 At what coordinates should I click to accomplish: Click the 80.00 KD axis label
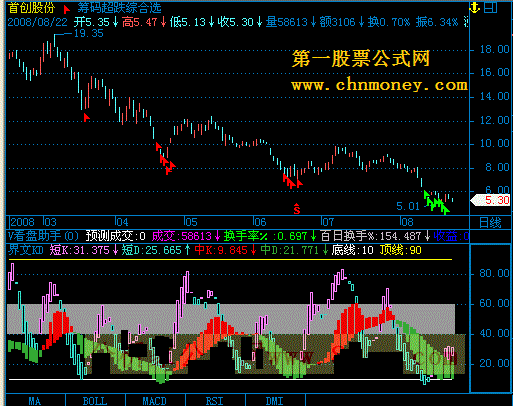[x=495, y=274]
